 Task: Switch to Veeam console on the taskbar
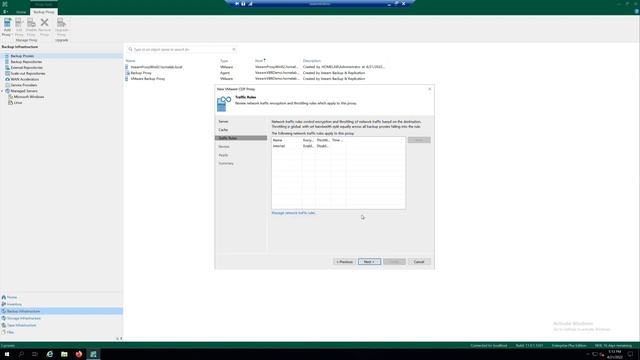click(x=93, y=354)
